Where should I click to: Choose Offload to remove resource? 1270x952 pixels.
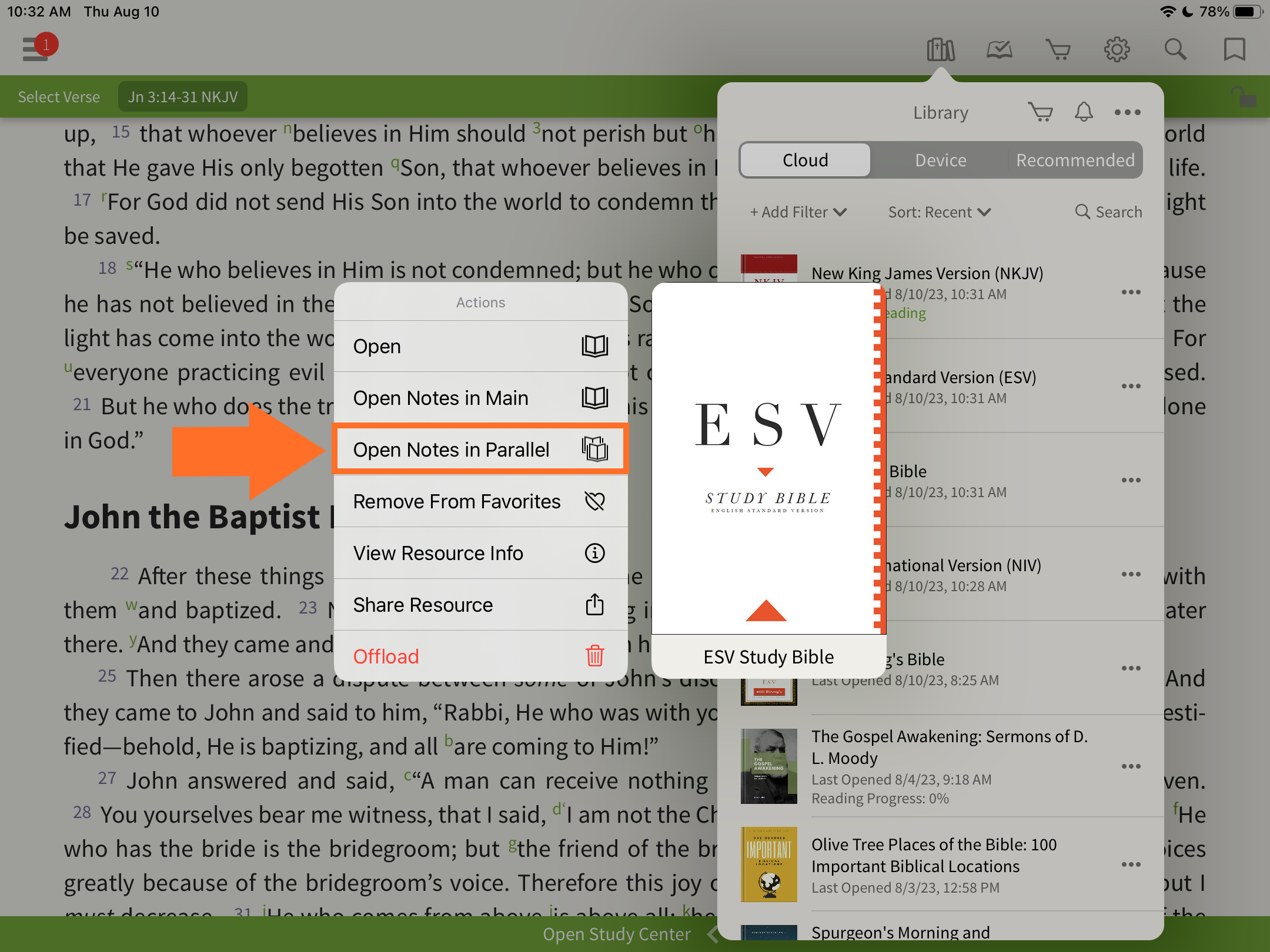click(x=481, y=656)
